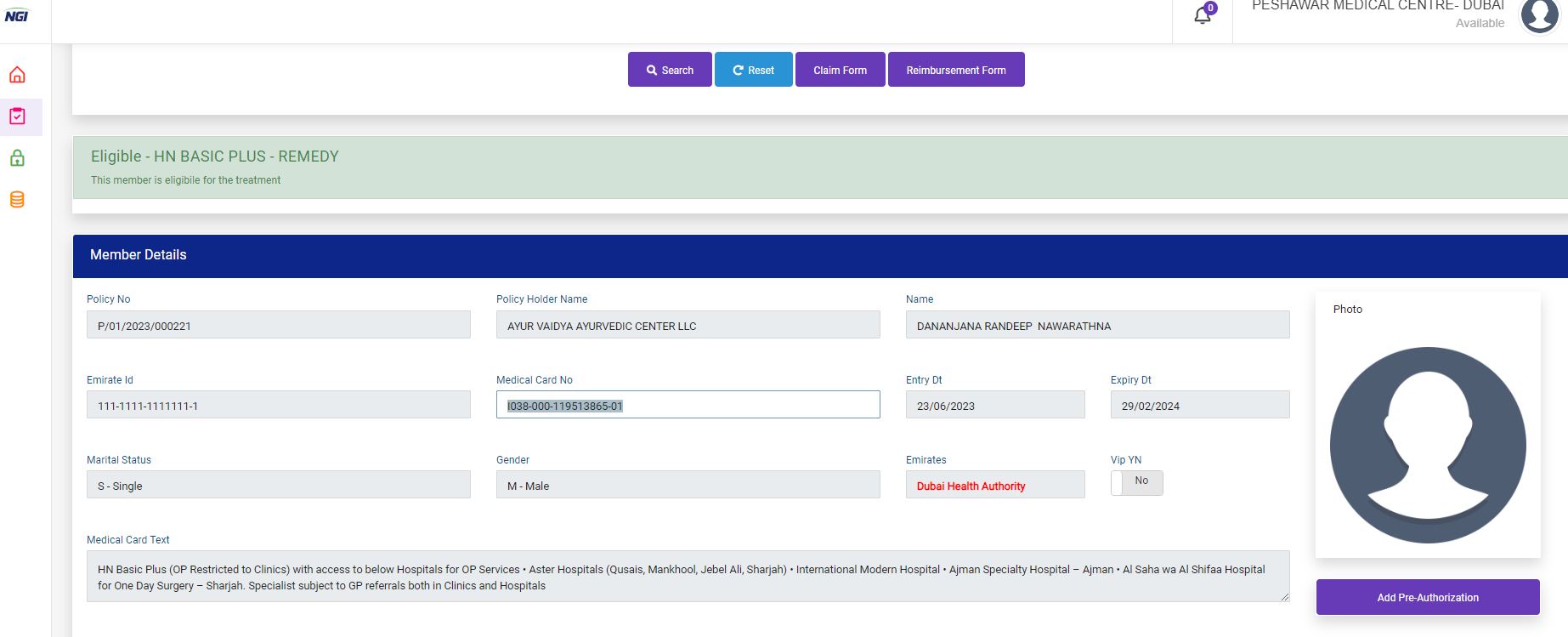Click the Emirates field showing Dubai Health Authority
1568x637 pixels.
(x=994, y=485)
